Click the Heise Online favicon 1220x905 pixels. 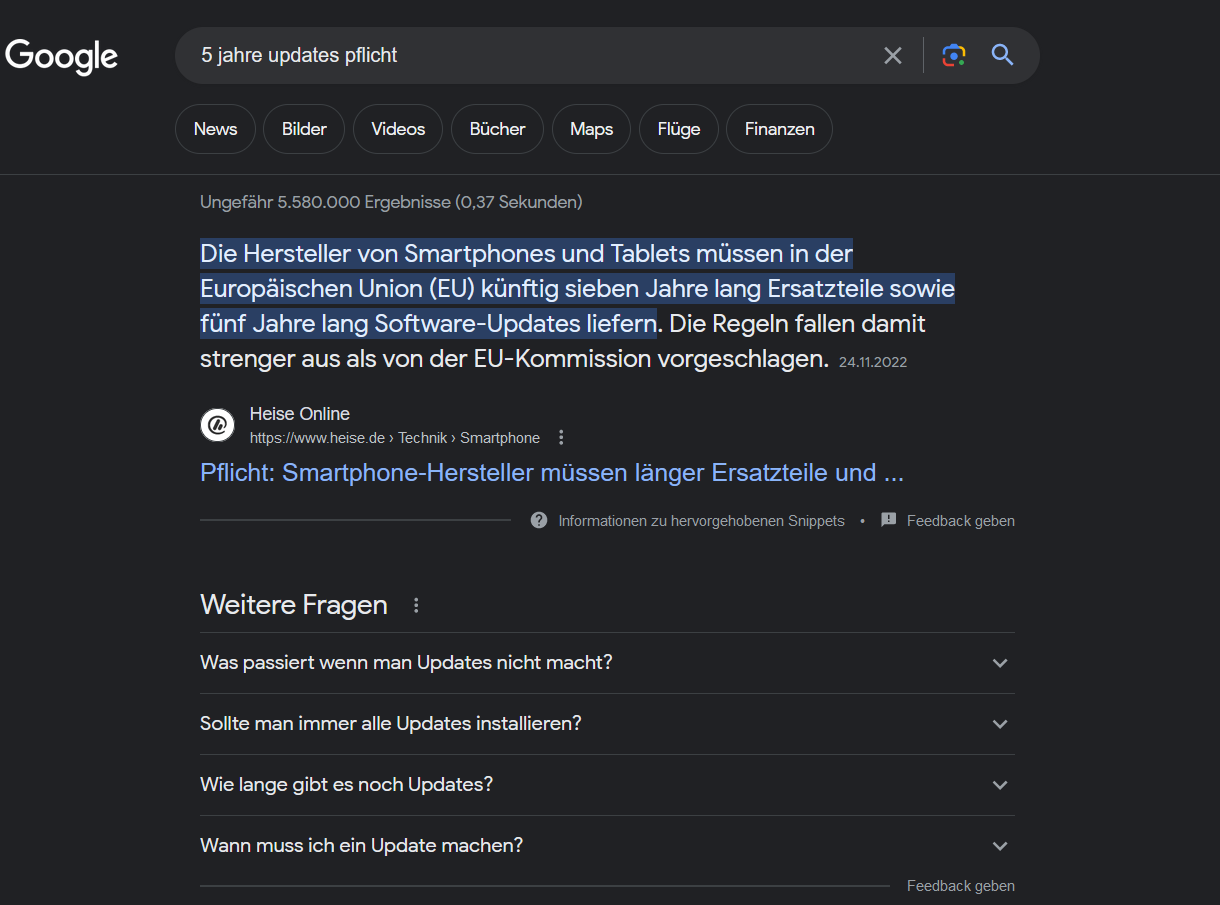click(x=217, y=425)
